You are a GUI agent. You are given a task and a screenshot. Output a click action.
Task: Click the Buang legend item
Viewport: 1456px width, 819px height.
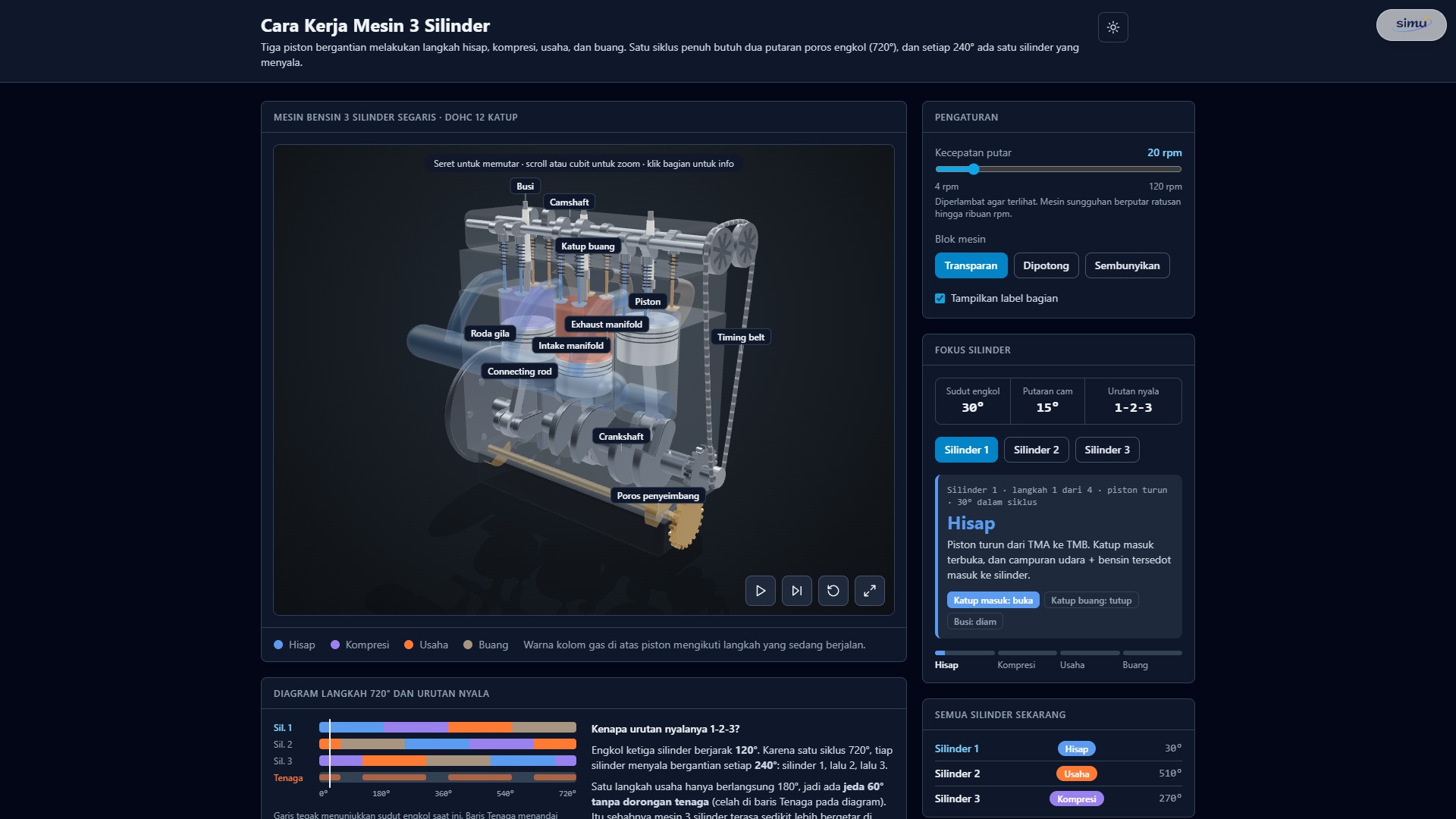485,645
